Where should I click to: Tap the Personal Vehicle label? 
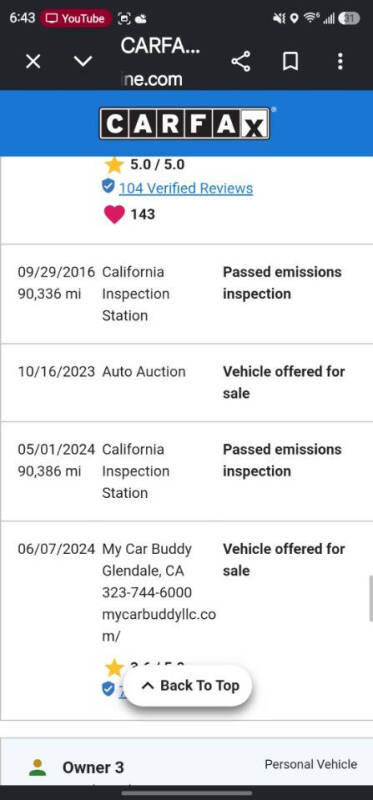click(x=311, y=764)
